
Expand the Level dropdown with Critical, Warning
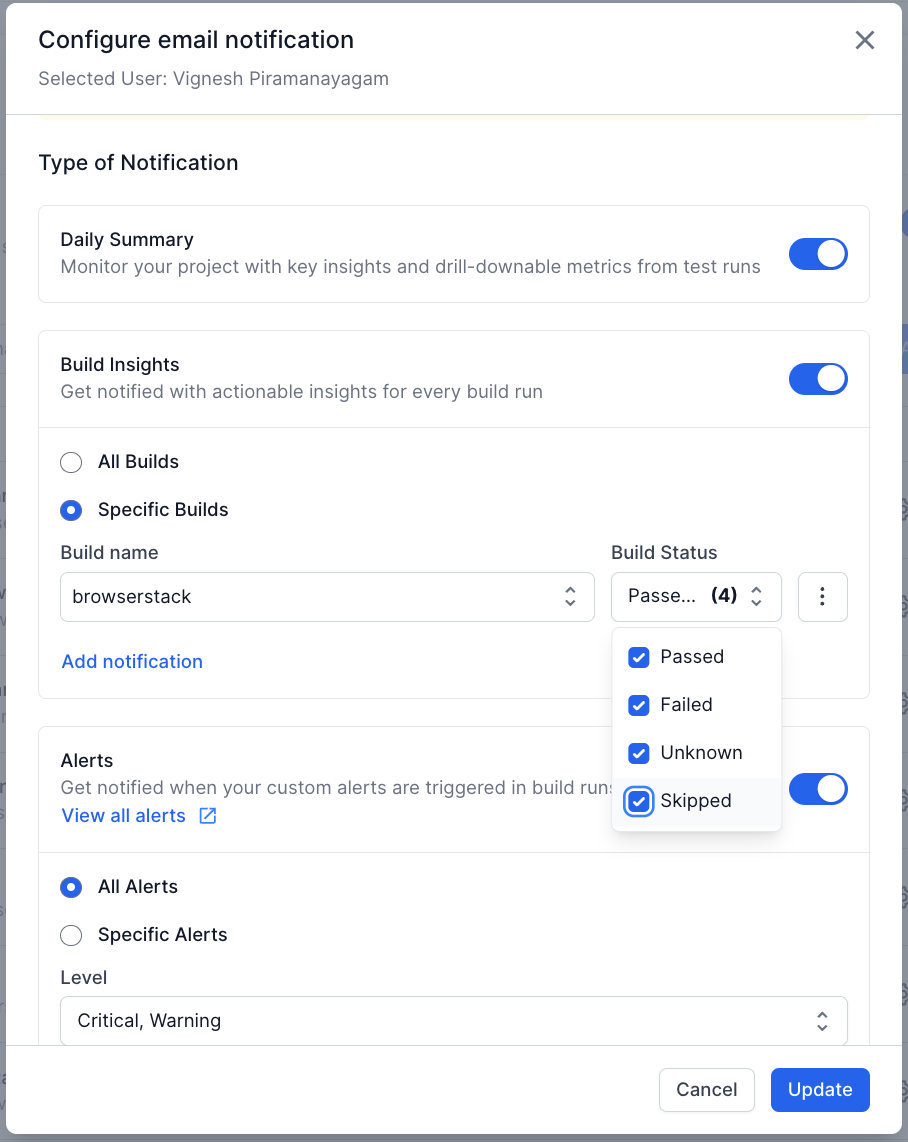click(x=453, y=1021)
